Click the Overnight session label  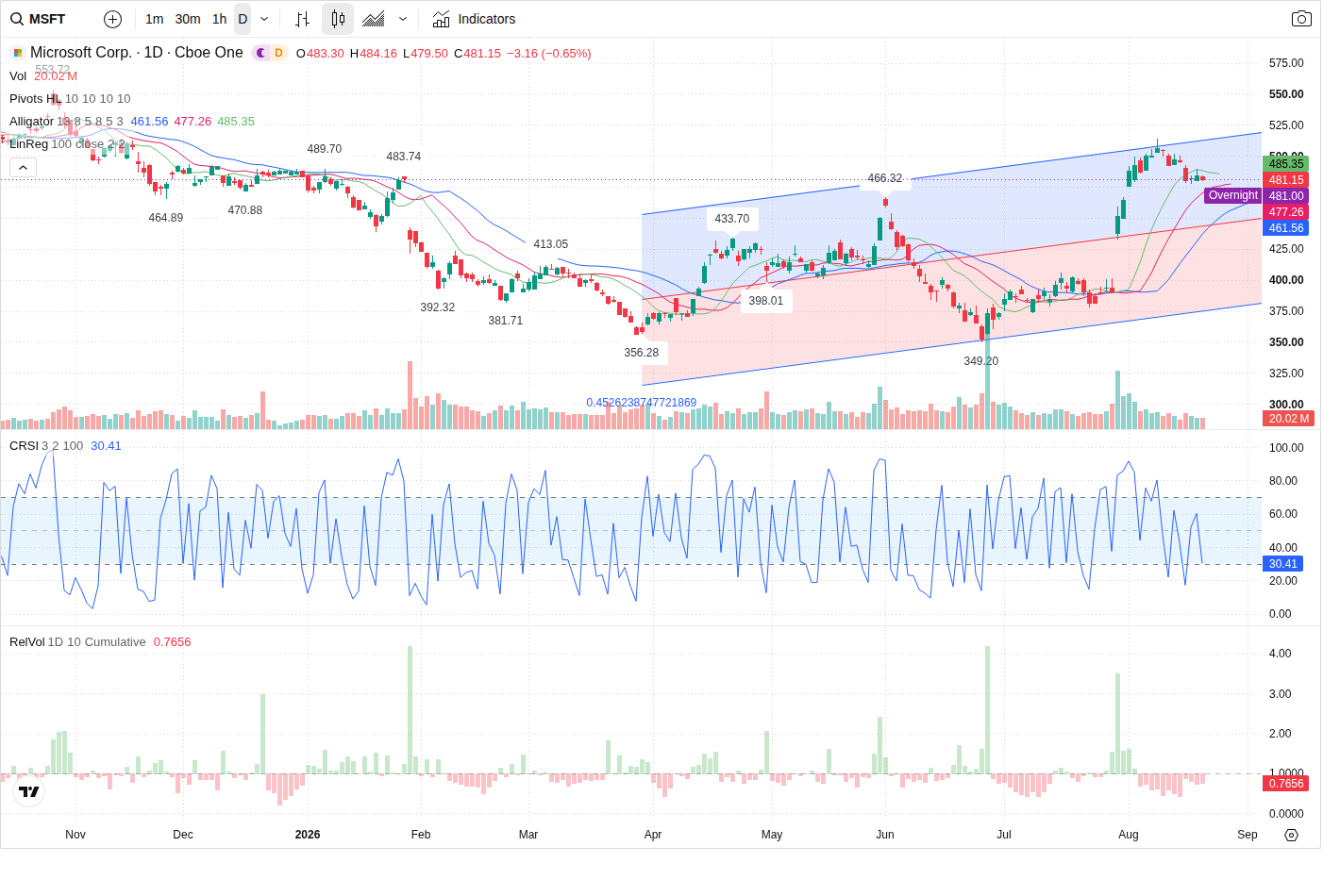1232,195
